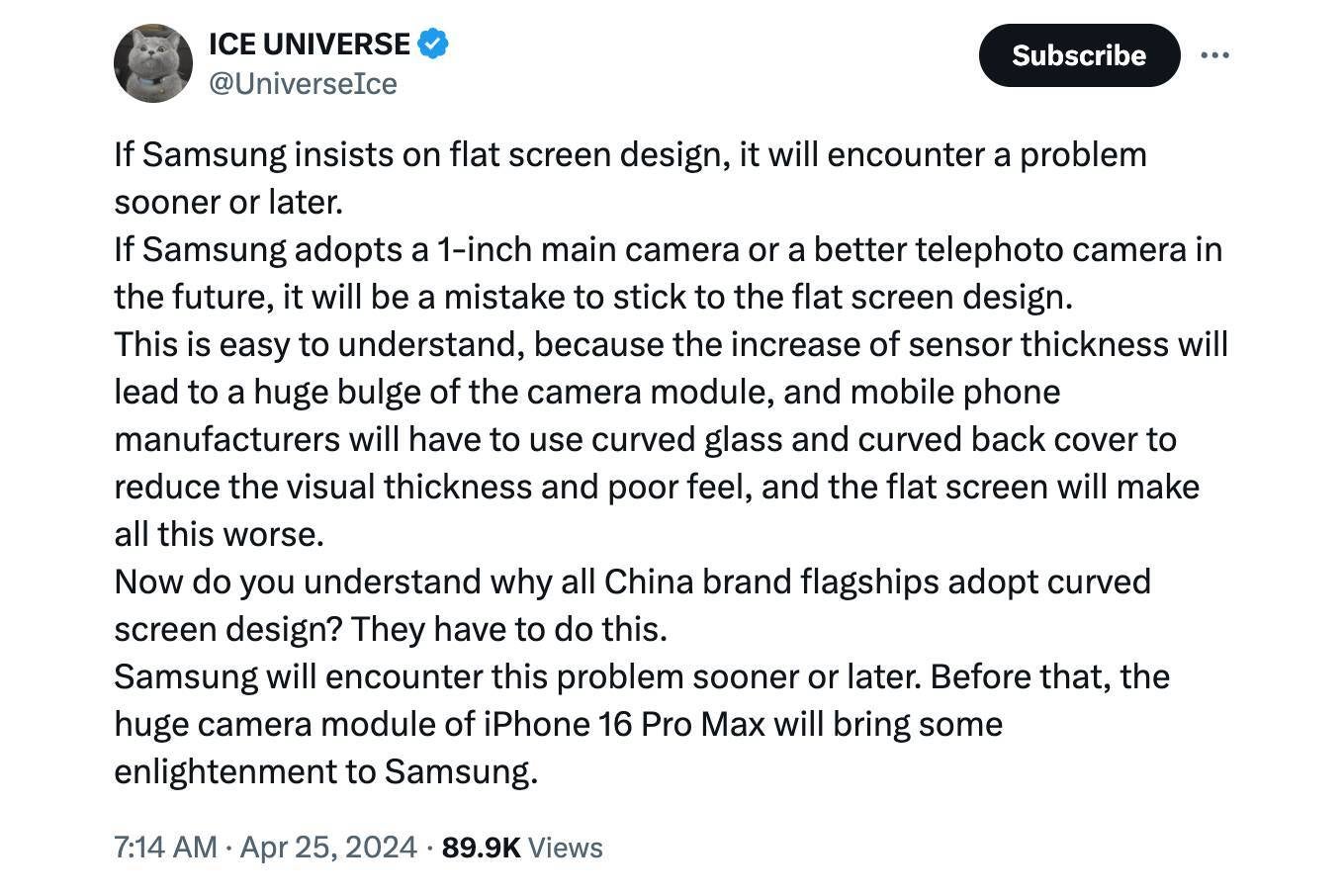The width and height of the screenshot is (1344, 896).
Task: Visit the @UniverseIce handle
Action: (x=303, y=83)
